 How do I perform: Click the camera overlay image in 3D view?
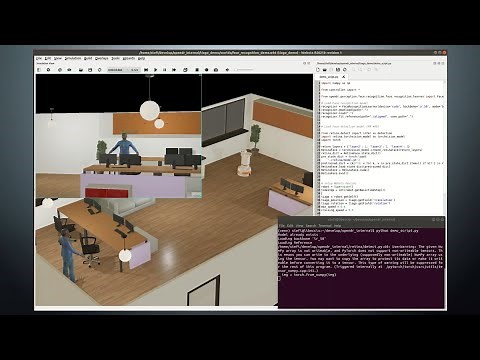pos(119,136)
